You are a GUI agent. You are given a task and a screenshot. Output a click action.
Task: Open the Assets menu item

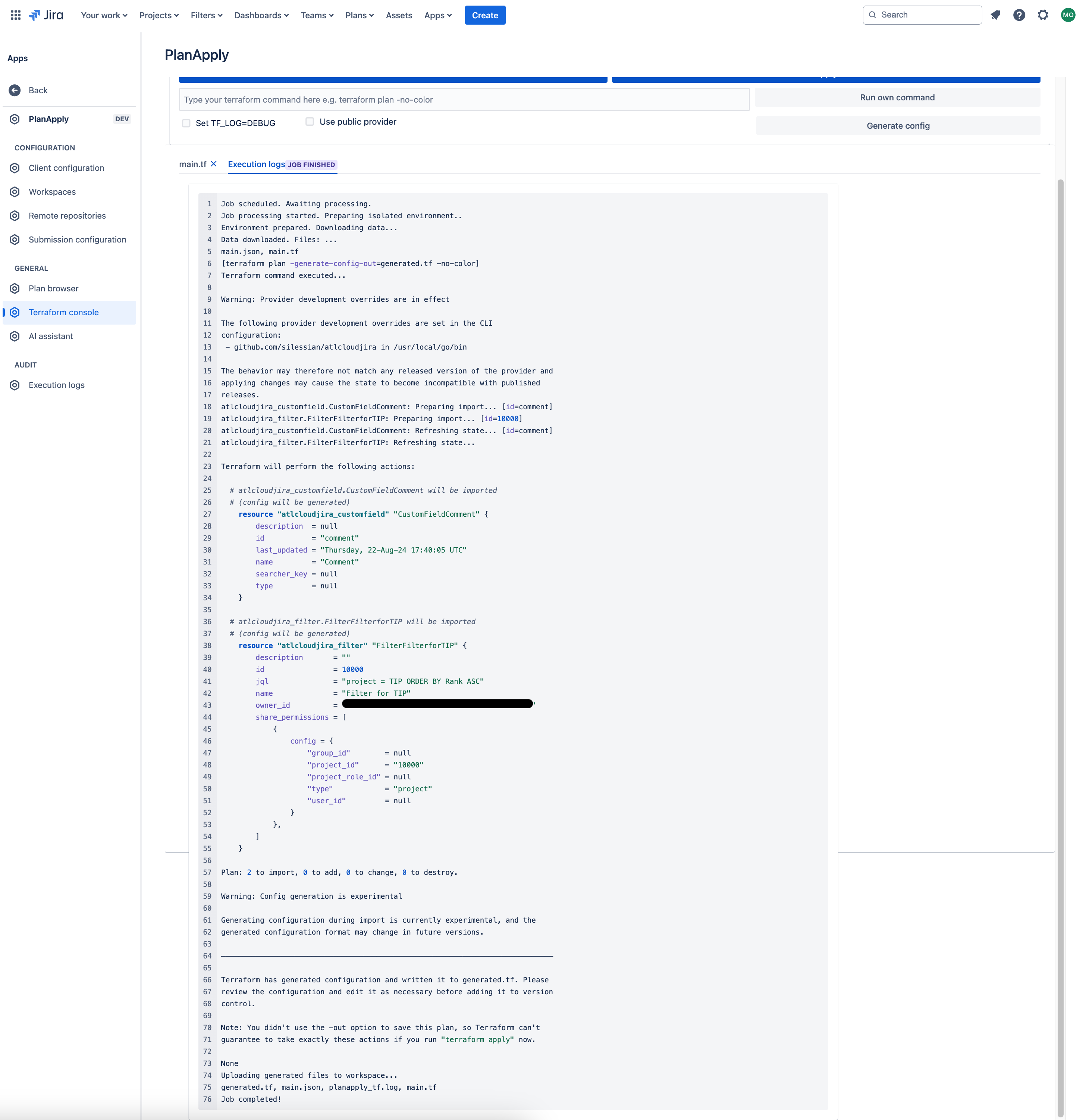pos(398,15)
